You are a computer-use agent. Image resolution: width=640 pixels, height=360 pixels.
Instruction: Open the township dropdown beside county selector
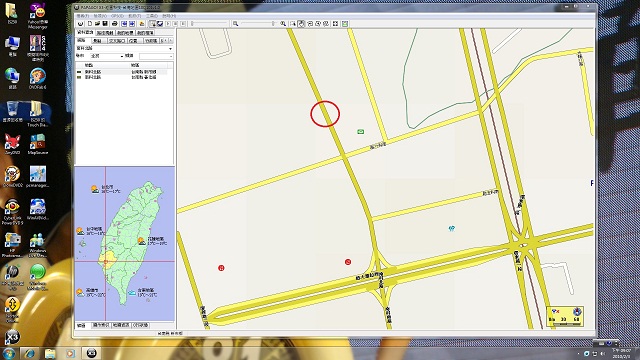click(156, 56)
